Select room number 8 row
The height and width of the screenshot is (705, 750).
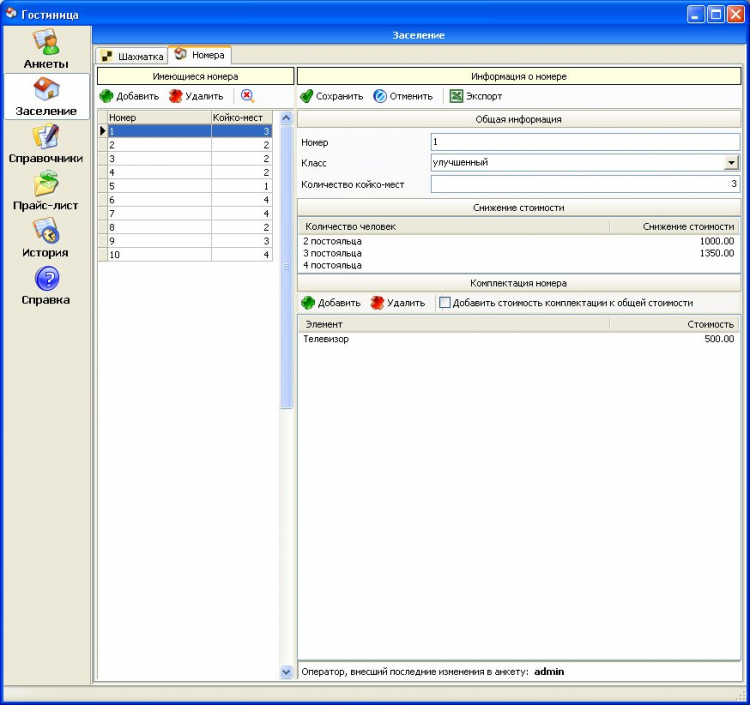pos(185,227)
